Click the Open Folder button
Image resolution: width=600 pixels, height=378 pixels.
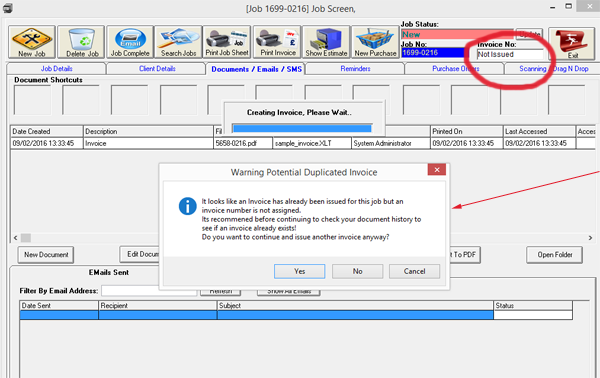coord(554,255)
